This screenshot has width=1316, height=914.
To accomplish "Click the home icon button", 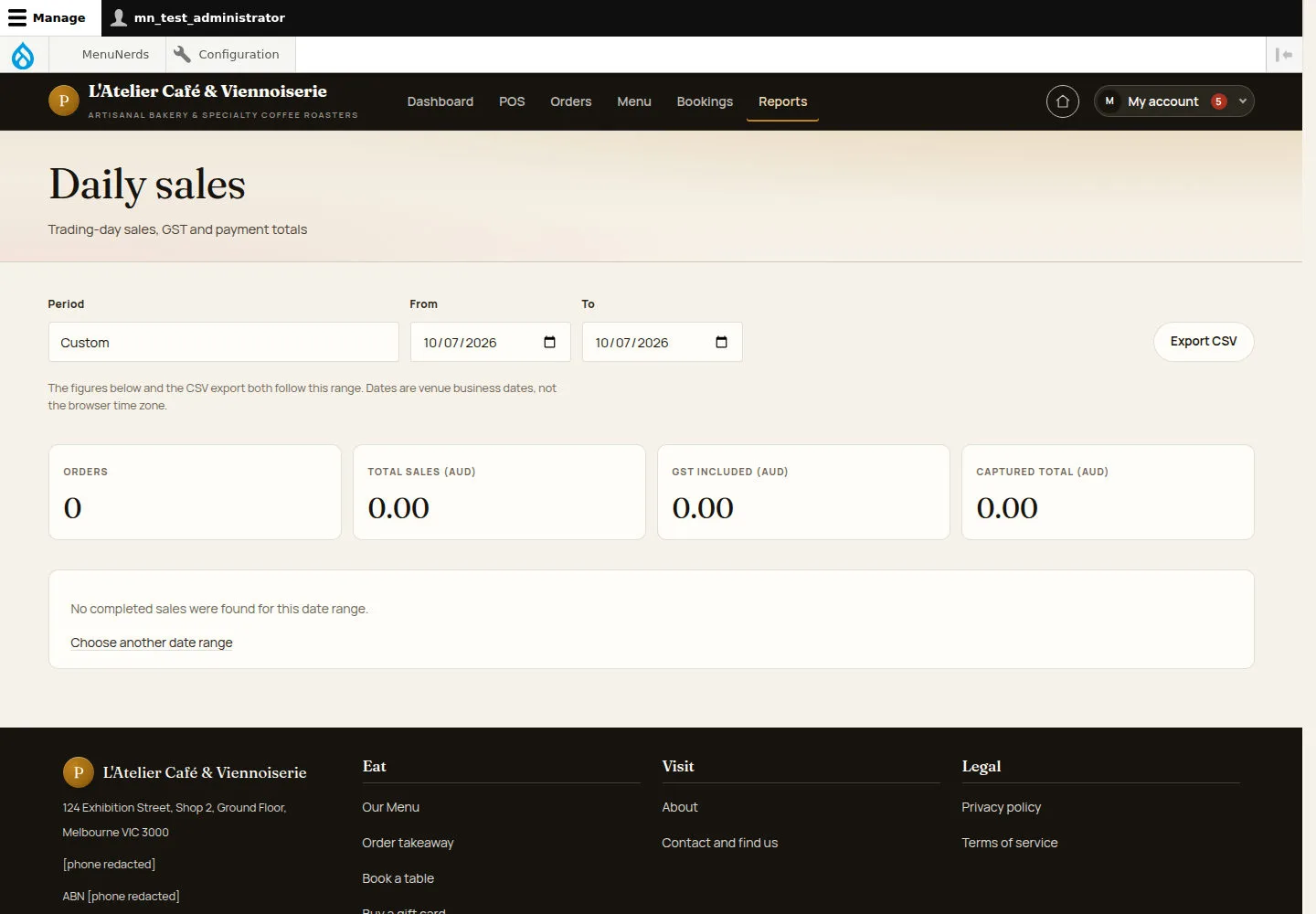I will (1063, 101).
